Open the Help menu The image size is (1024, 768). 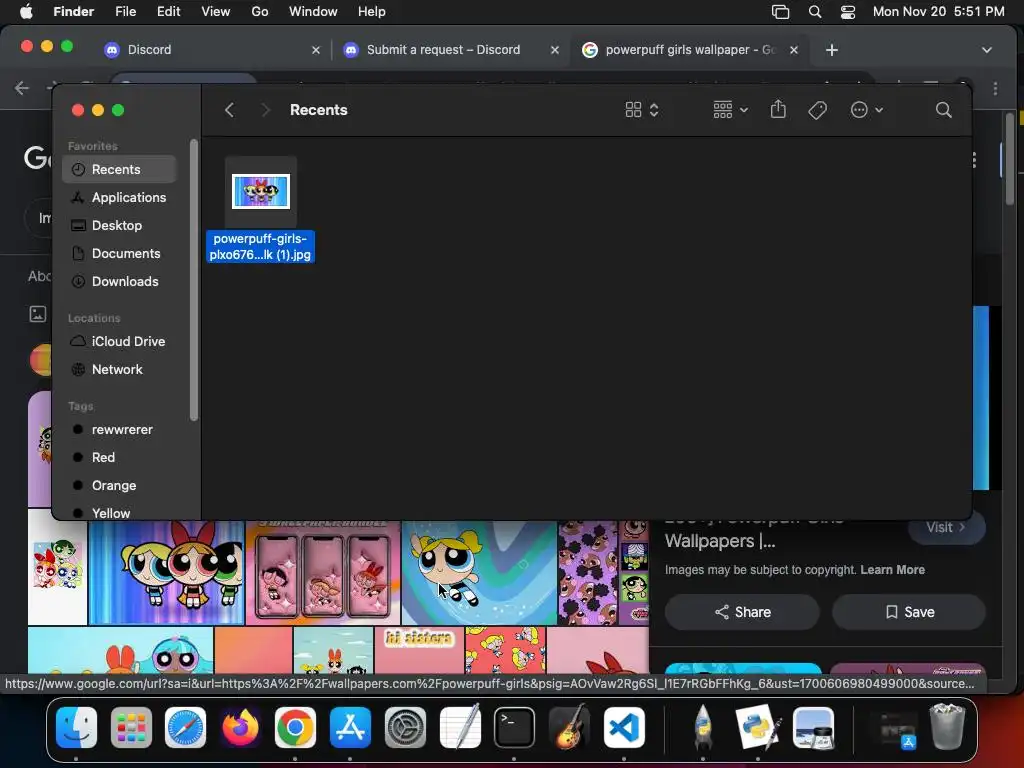372,12
